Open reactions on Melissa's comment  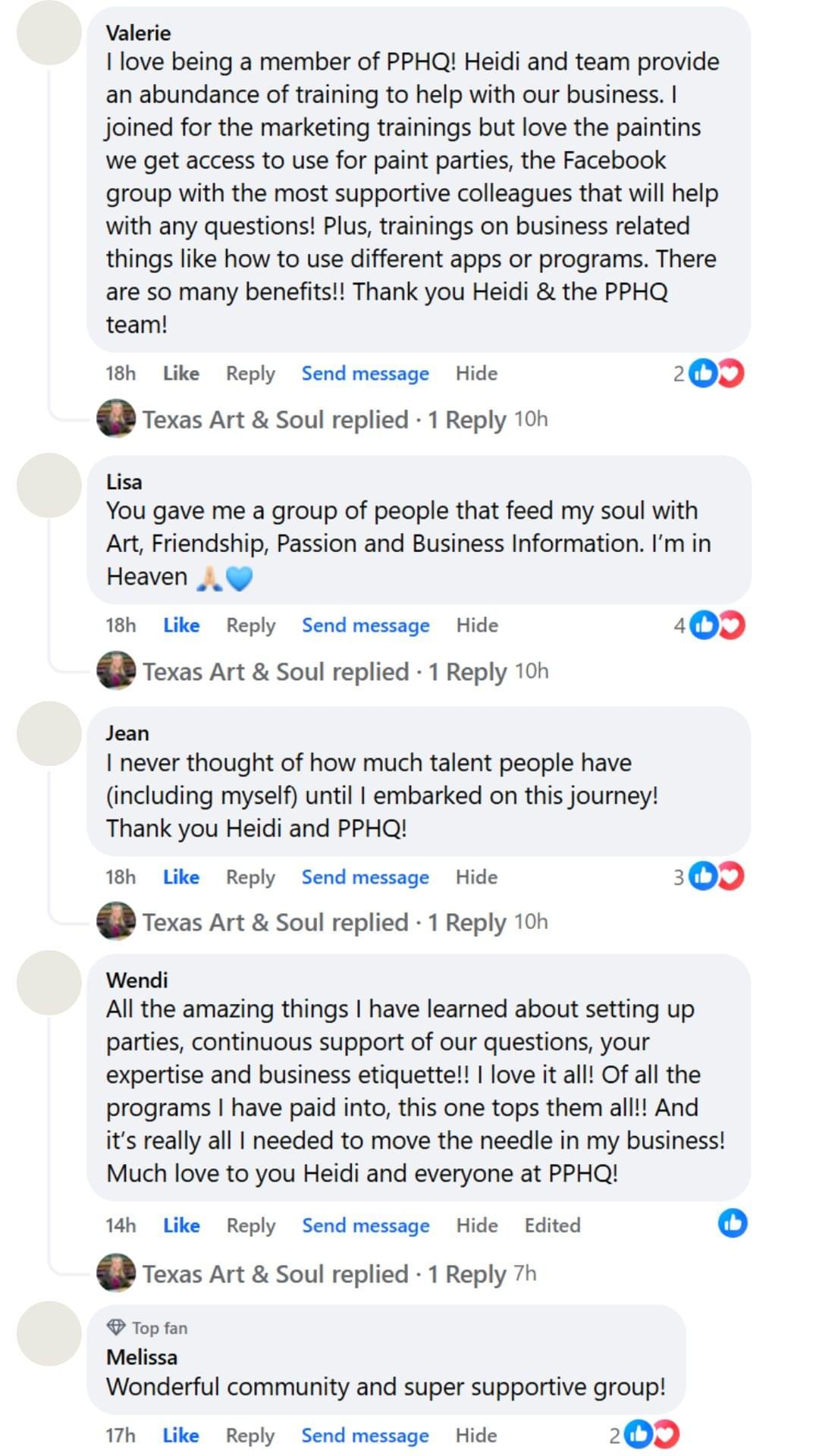[652, 1434]
